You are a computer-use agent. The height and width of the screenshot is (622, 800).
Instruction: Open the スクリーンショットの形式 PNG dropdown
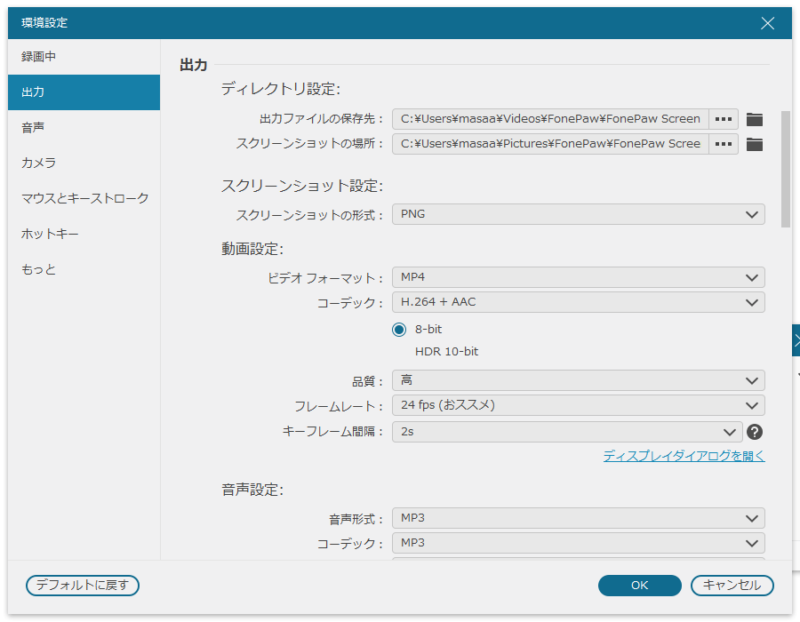pos(580,214)
